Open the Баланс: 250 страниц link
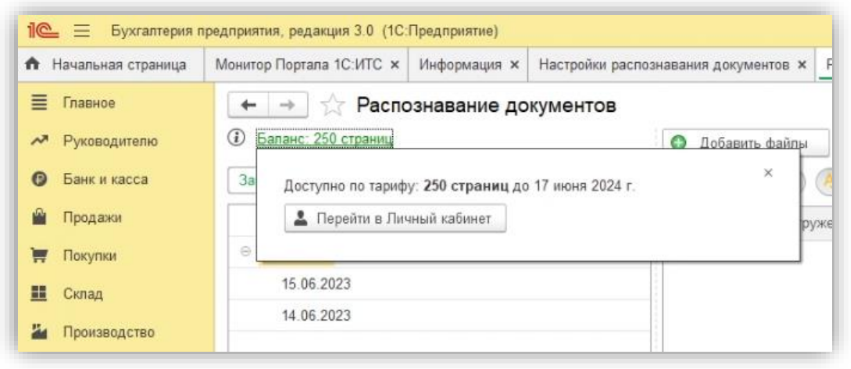 tap(325, 139)
